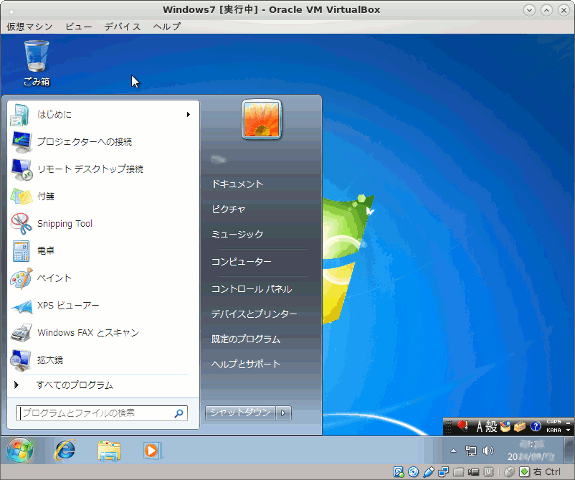Show hidden tray icons arrow
The width and height of the screenshot is (575, 480).
(x=454, y=451)
